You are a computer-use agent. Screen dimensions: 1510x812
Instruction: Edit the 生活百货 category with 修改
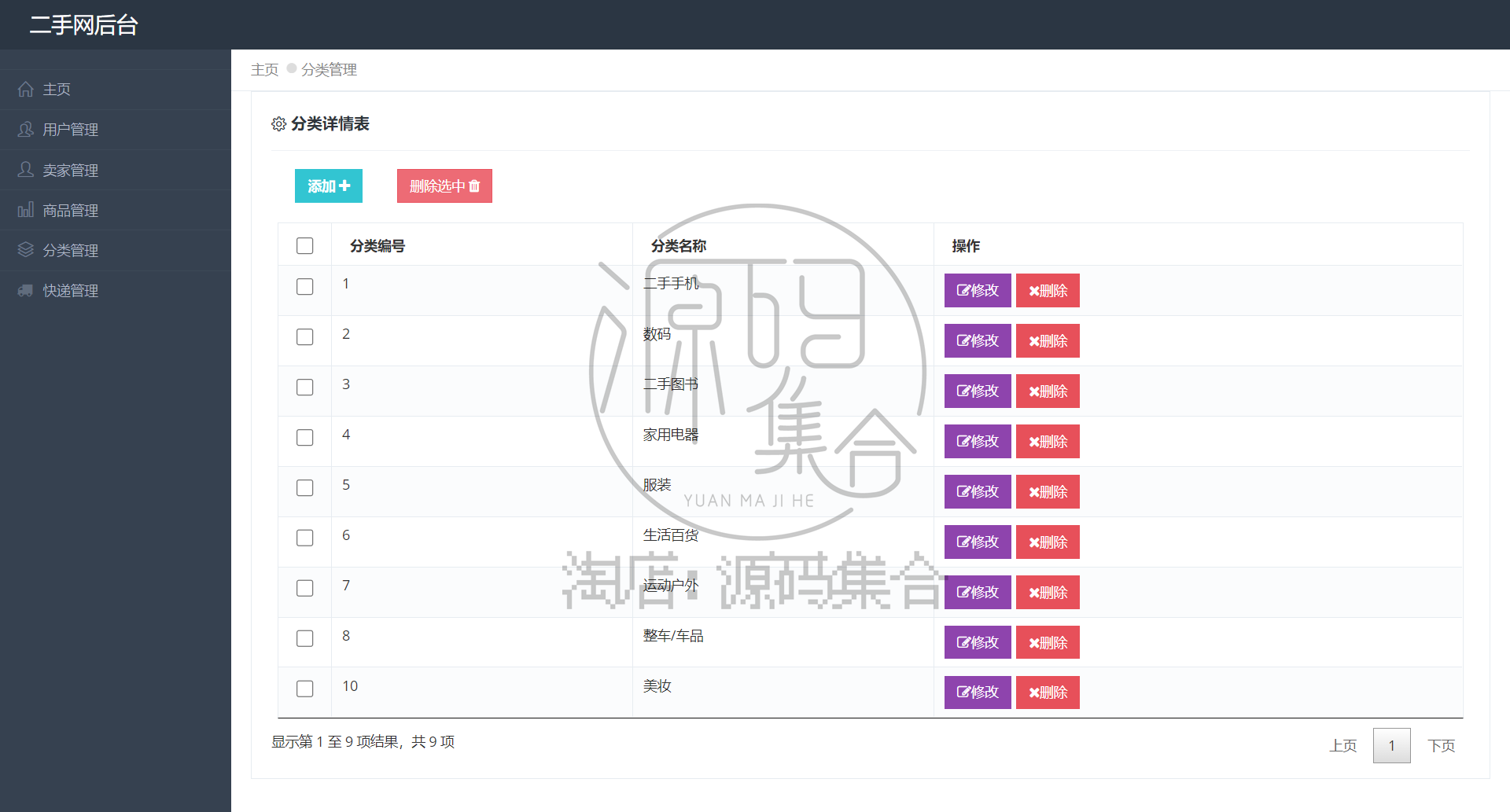(978, 542)
